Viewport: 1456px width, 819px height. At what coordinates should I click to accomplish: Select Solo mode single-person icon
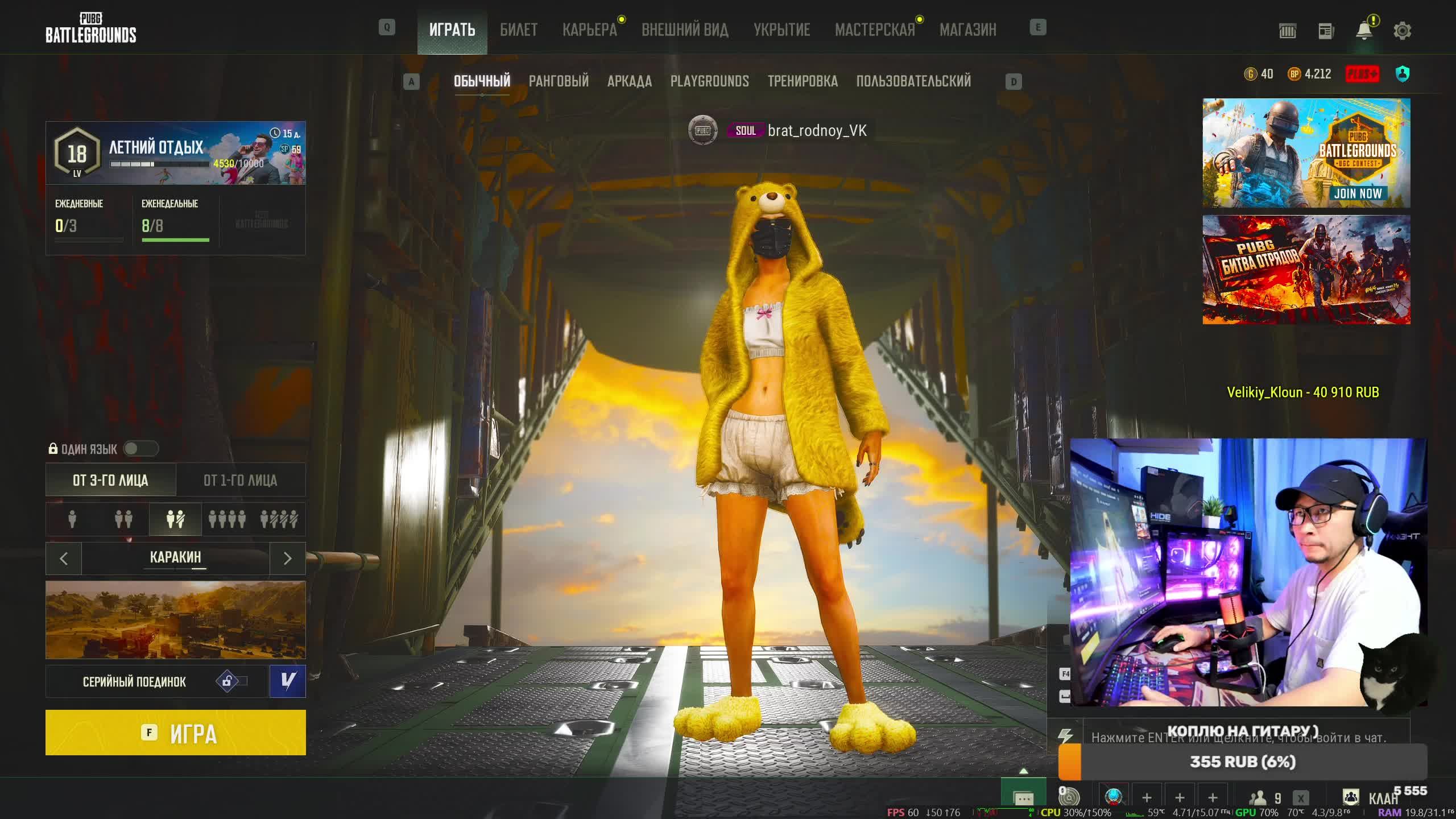click(x=72, y=519)
